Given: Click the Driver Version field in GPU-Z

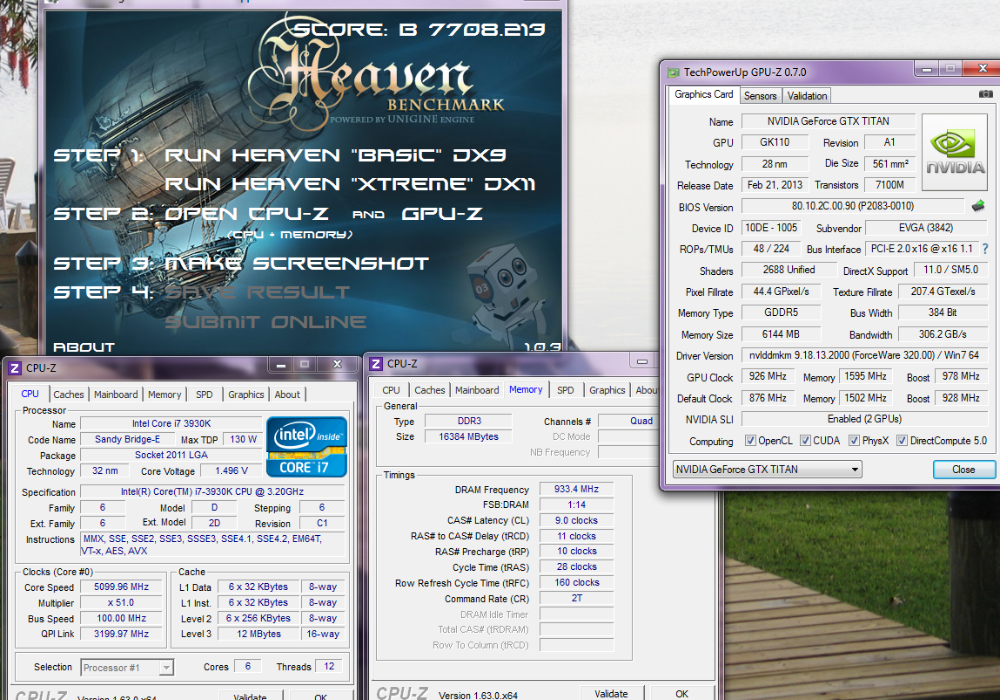Looking at the screenshot, I should (864, 355).
